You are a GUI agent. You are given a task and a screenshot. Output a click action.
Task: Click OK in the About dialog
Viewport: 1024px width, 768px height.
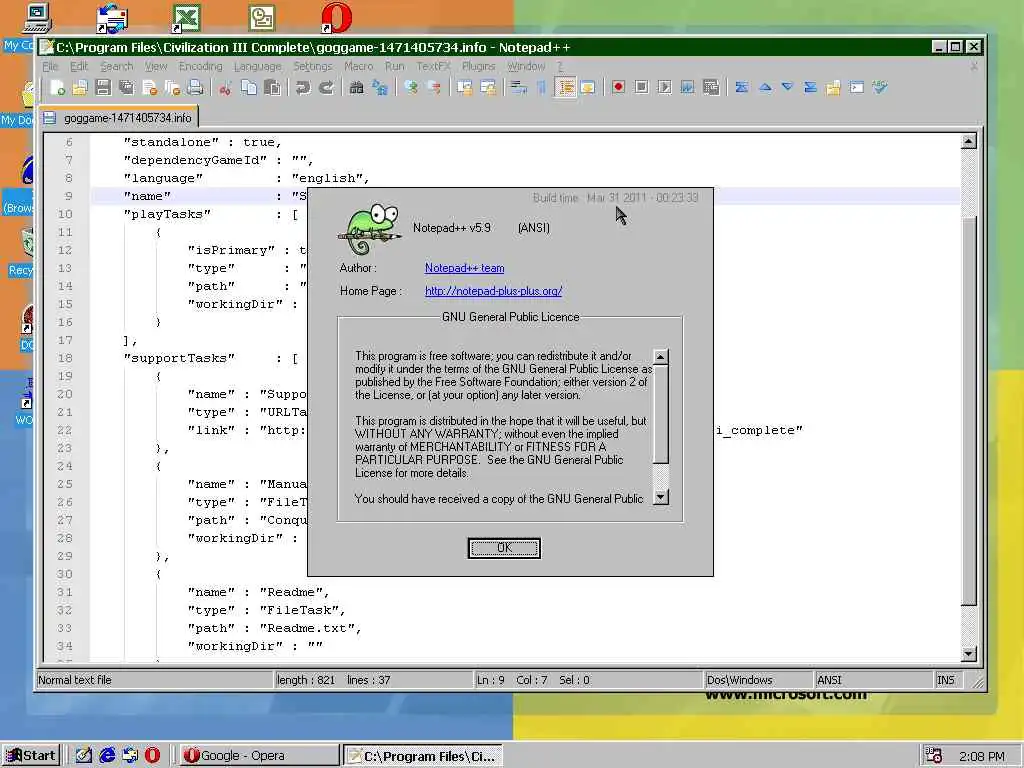(504, 548)
